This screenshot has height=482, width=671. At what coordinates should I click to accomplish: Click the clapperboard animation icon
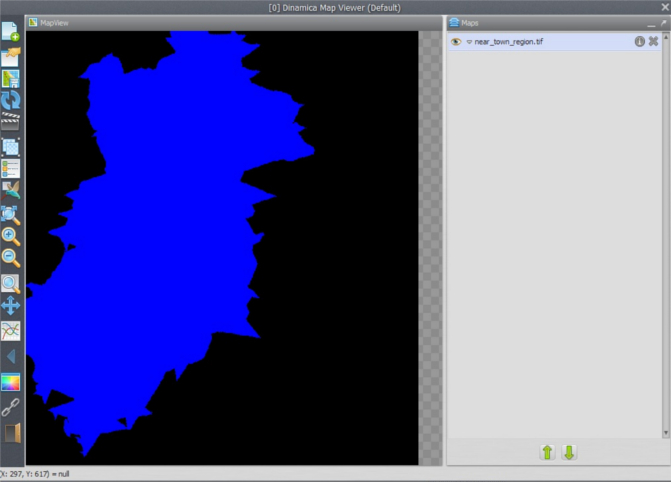(11, 123)
